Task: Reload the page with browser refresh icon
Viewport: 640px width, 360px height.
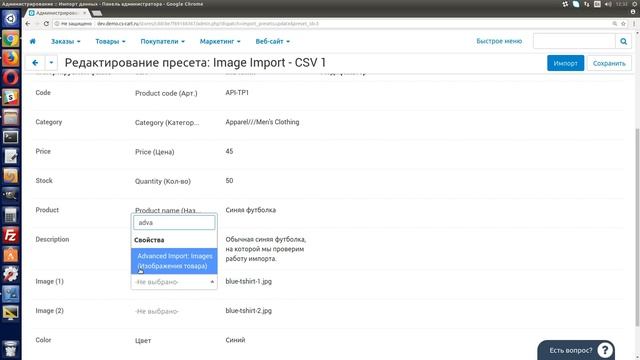Action: pos(46,24)
